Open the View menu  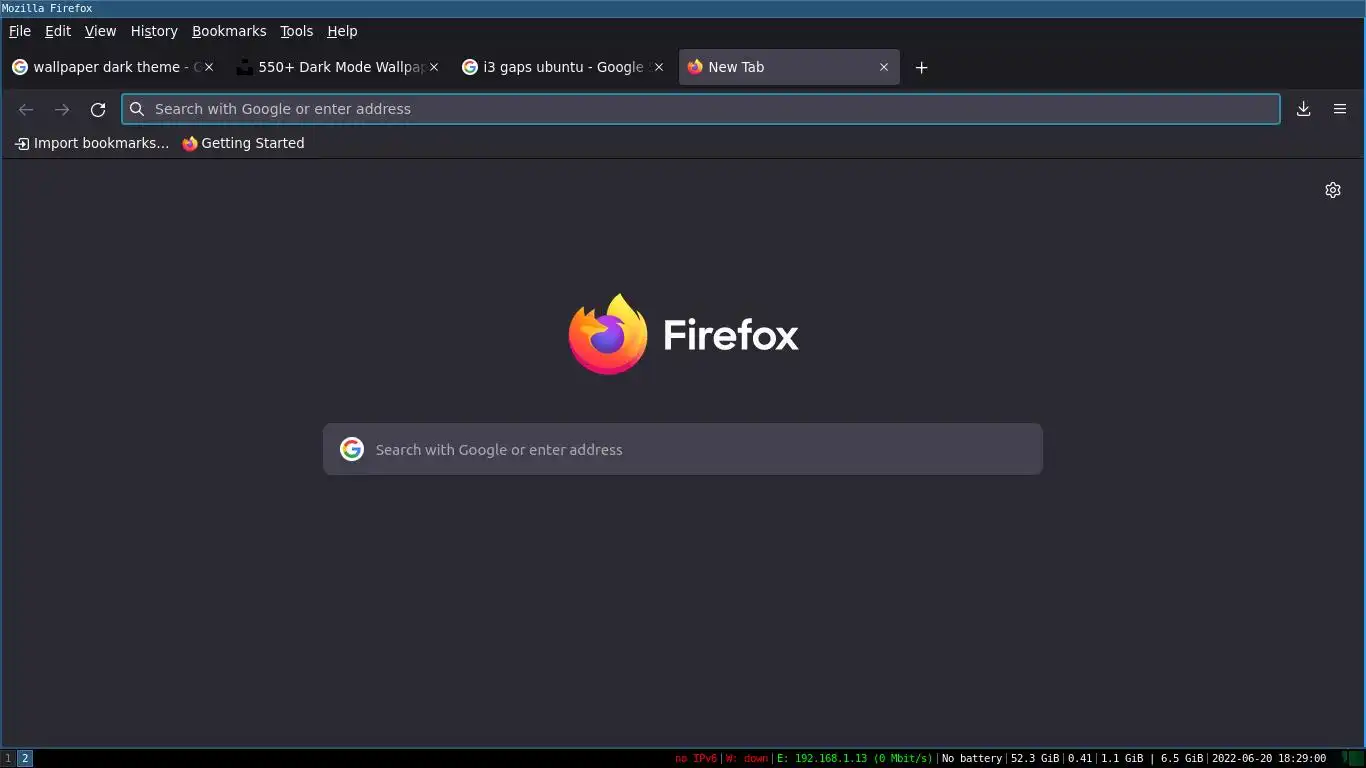coord(100,31)
